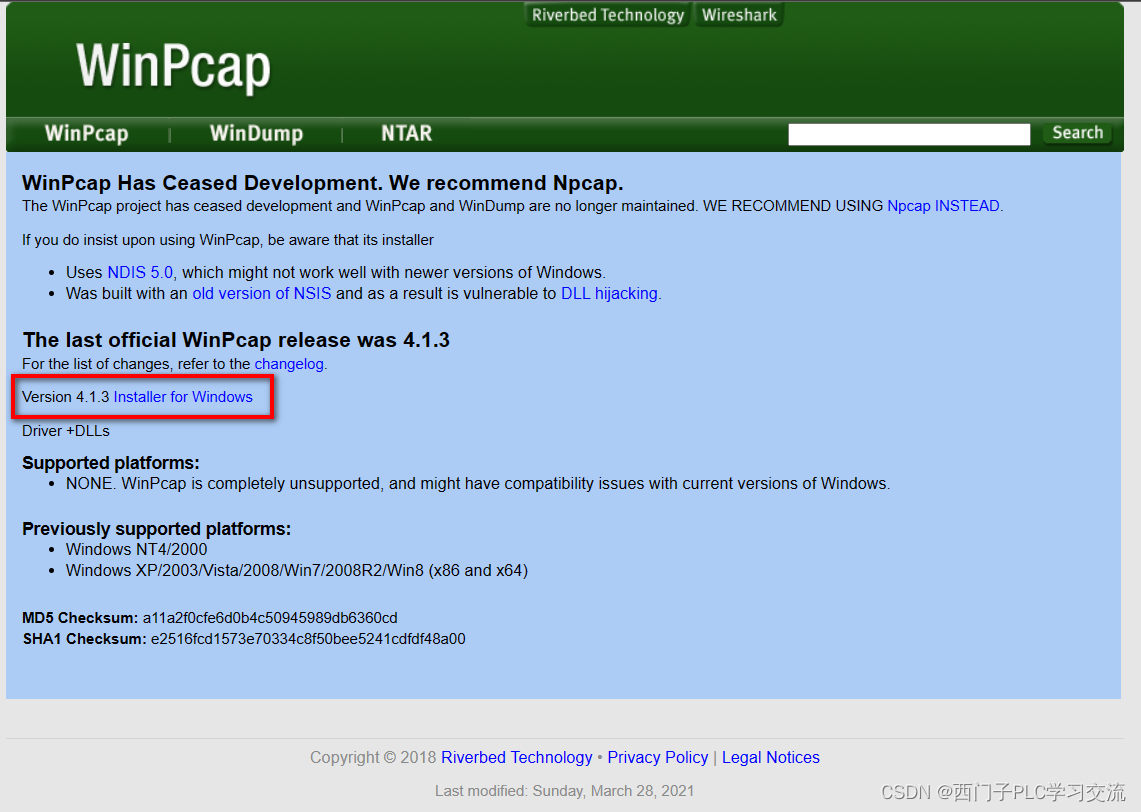The image size is (1141, 812).
Task: Open Riverbed Technology footer link
Action: point(517,757)
